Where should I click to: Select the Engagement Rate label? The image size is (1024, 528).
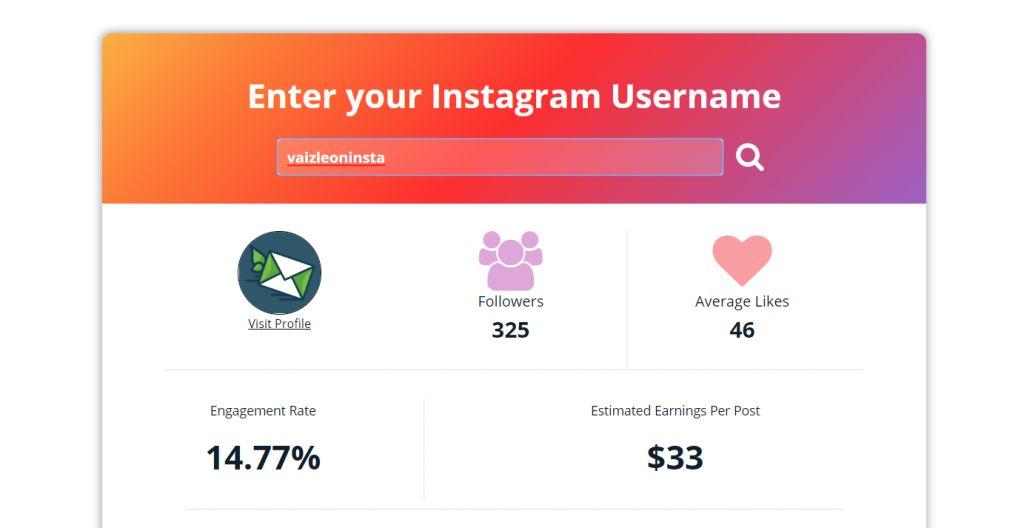click(263, 411)
